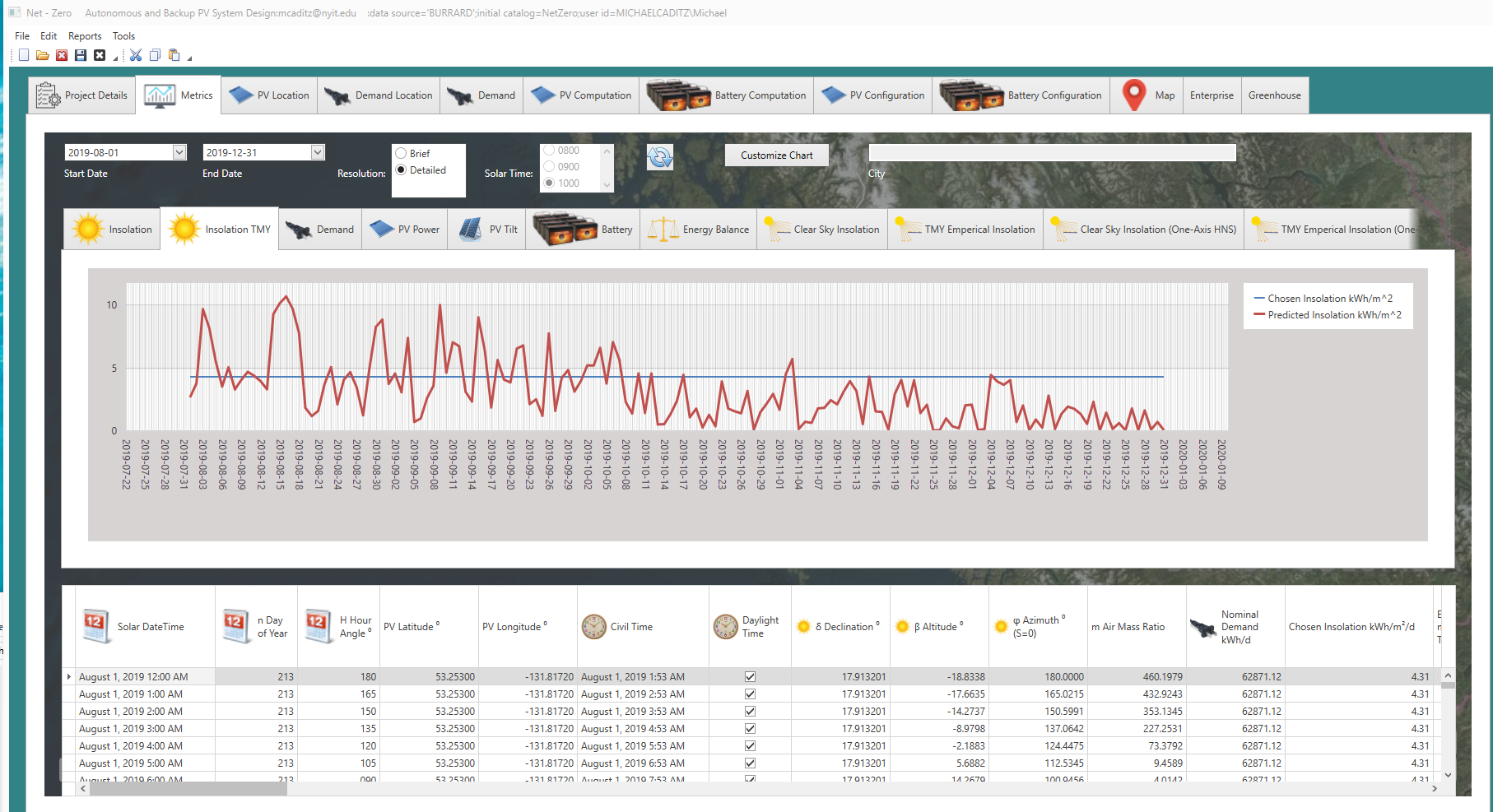Viewport: 1493px width, 812px height.
Task: Click the Open folder toolbar icon
Action: (43, 55)
